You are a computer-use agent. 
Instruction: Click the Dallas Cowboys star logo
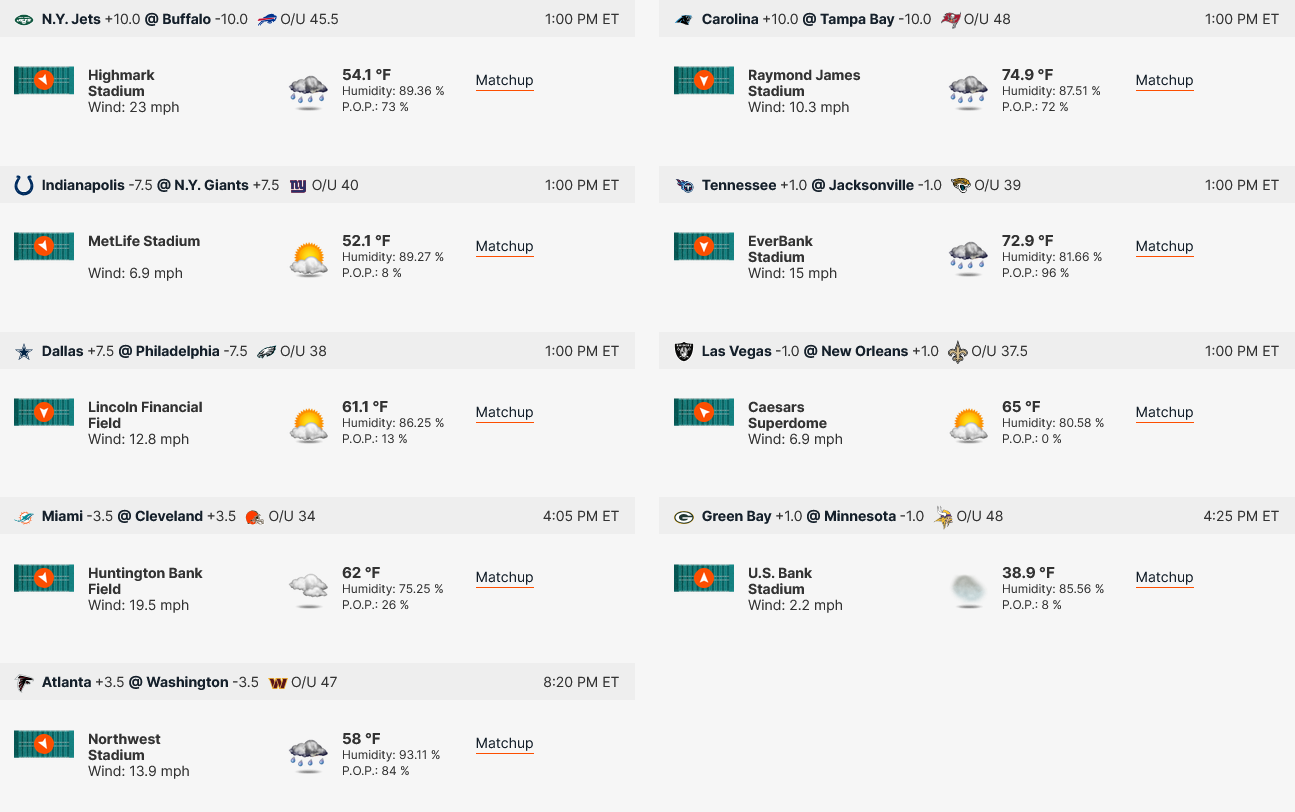[x=24, y=351]
